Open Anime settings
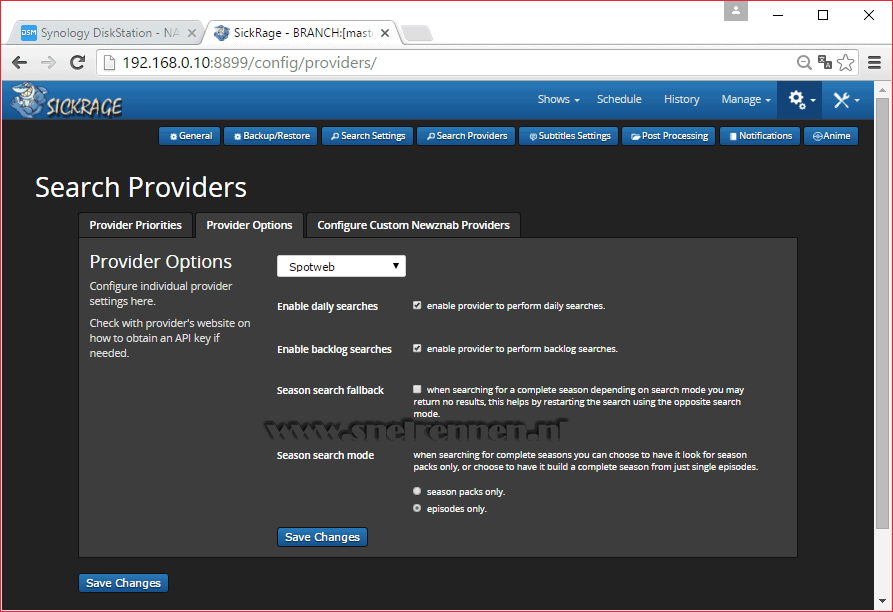Image resolution: width=893 pixels, height=612 pixels. pos(831,136)
